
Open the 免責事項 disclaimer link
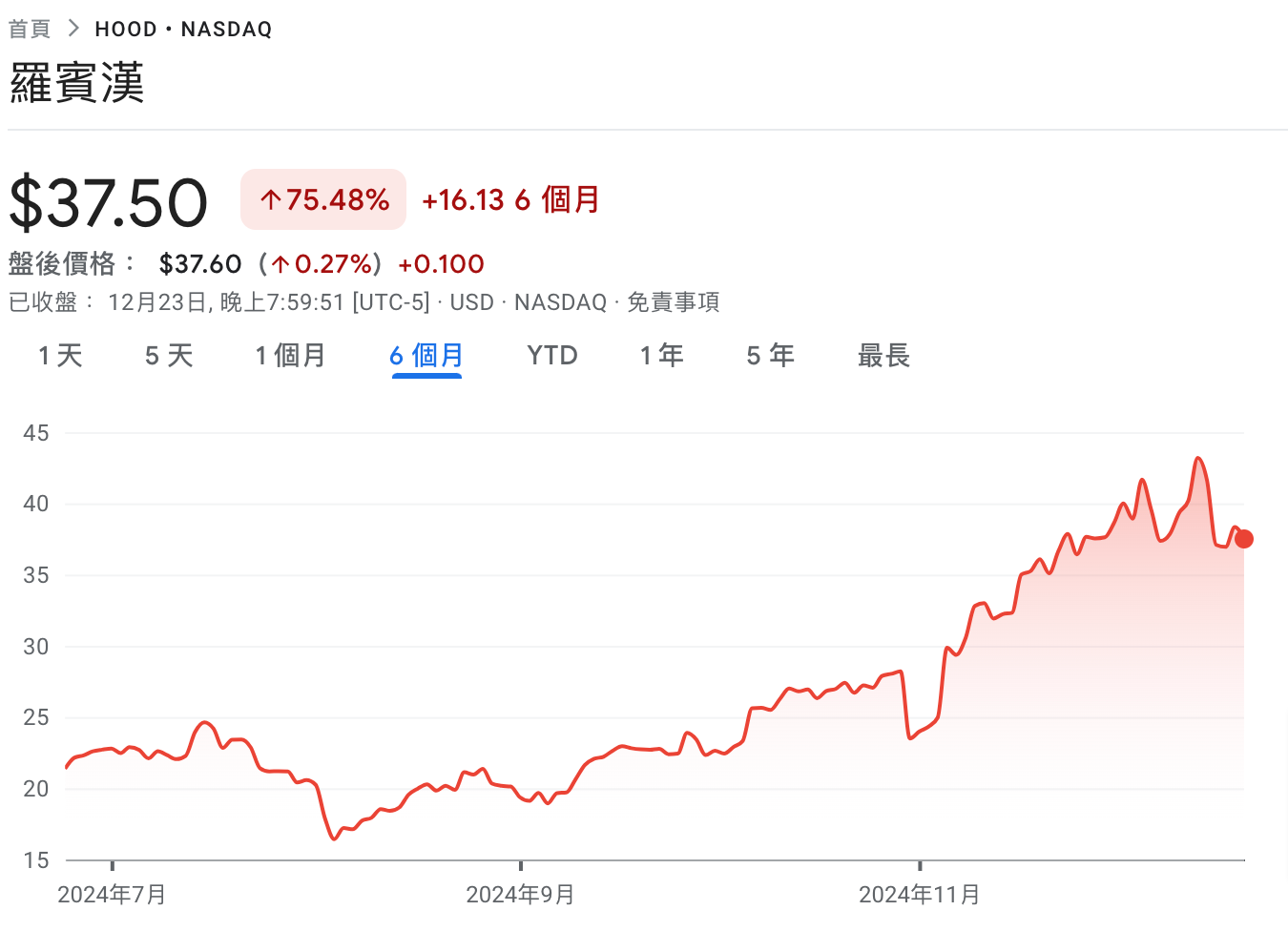[x=673, y=302]
